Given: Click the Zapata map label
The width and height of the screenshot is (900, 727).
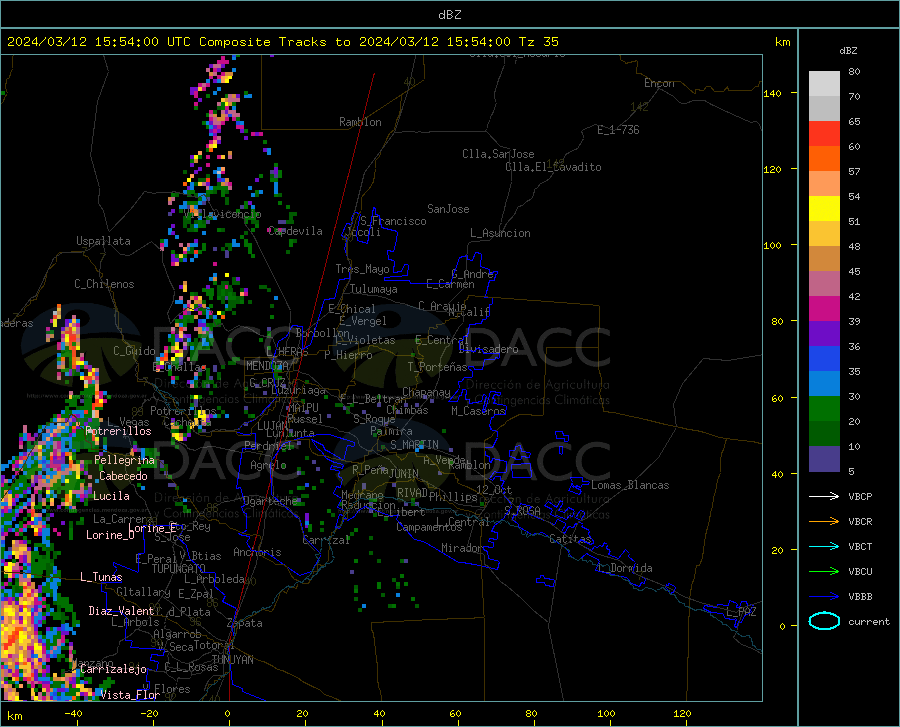Looking at the screenshot, I should coord(245,623).
